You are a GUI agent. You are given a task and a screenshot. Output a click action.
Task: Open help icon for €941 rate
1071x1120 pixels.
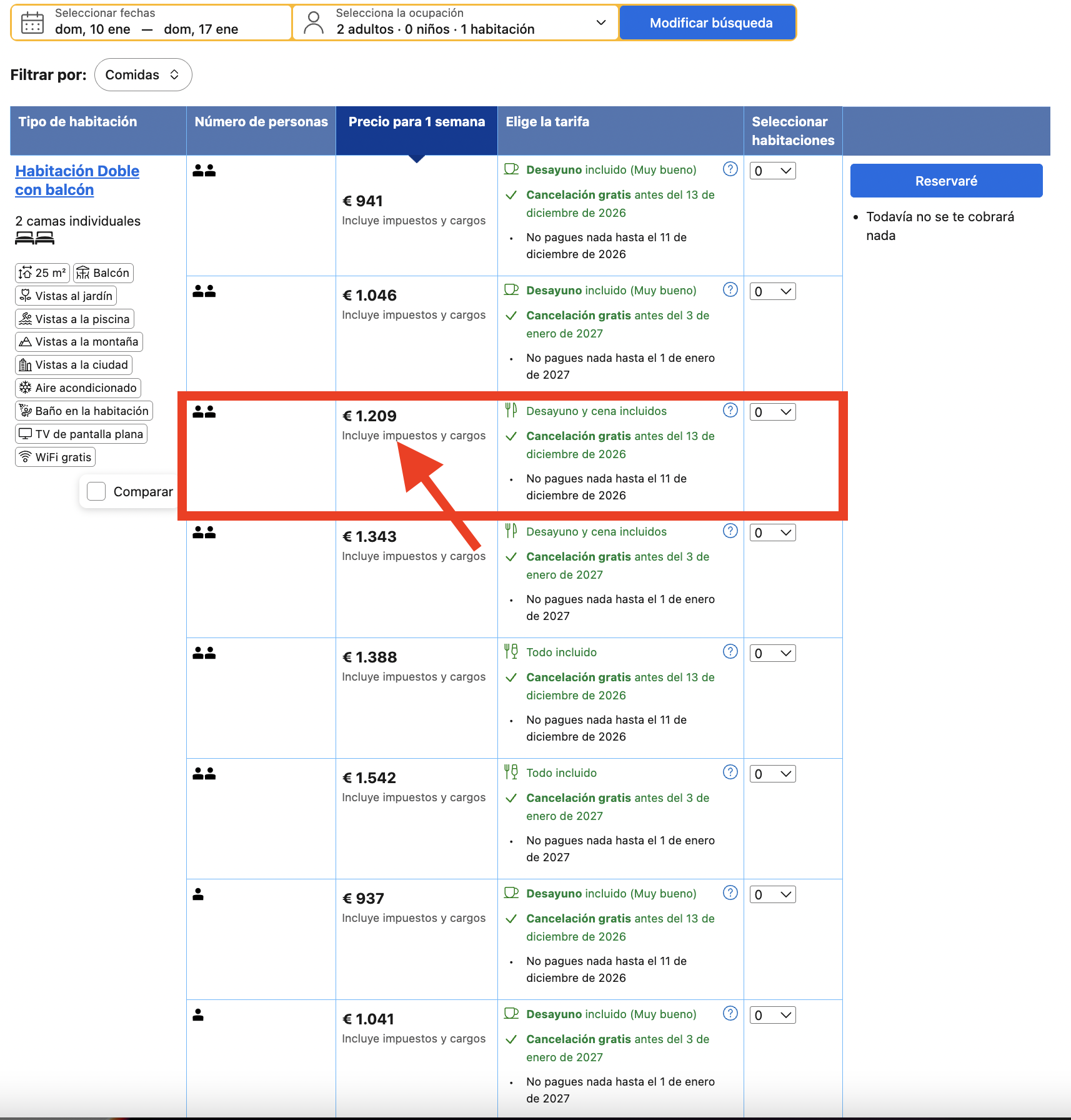click(730, 169)
